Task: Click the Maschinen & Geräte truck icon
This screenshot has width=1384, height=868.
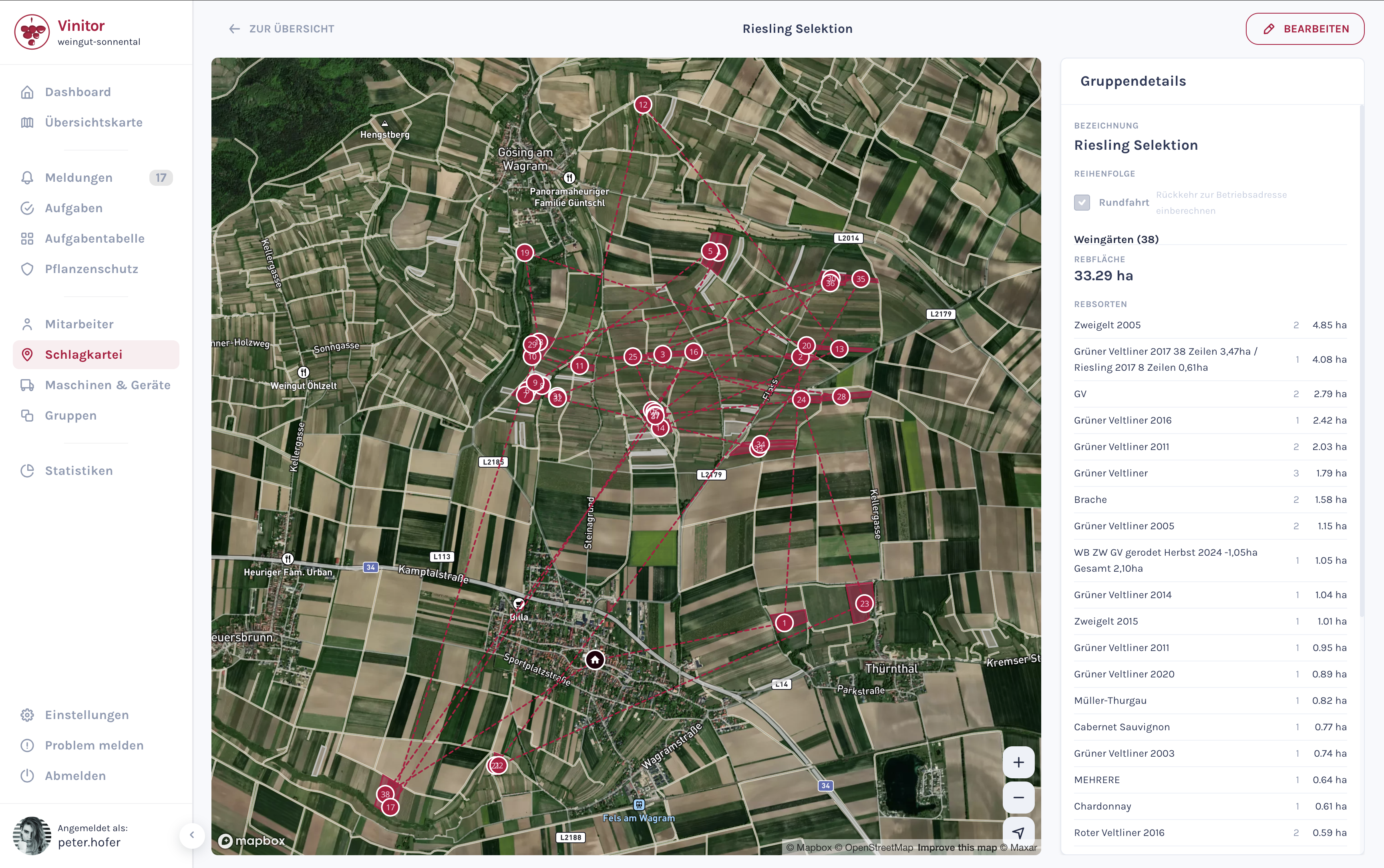Action: 27,385
